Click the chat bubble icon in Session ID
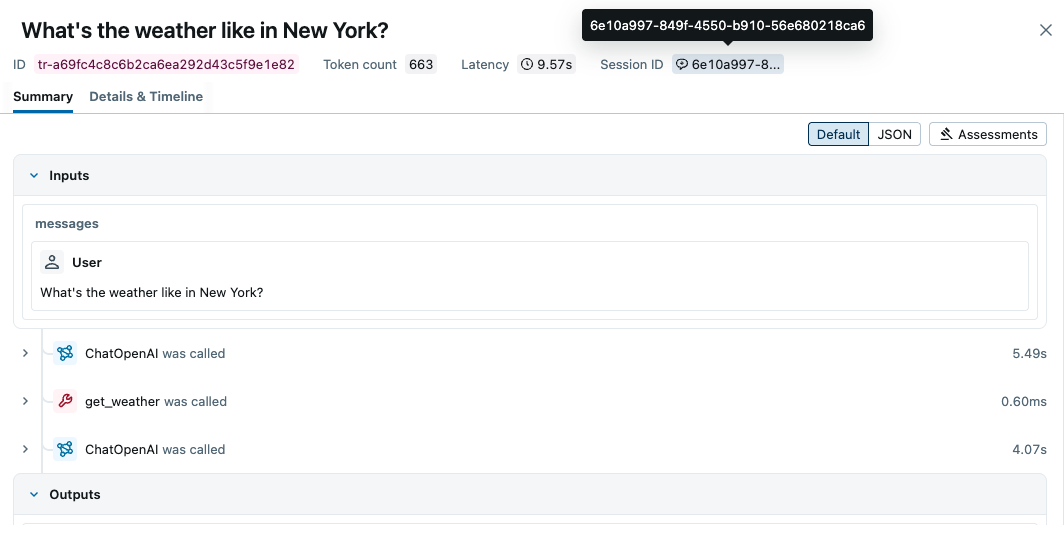This screenshot has width=1064, height=560. click(x=682, y=65)
